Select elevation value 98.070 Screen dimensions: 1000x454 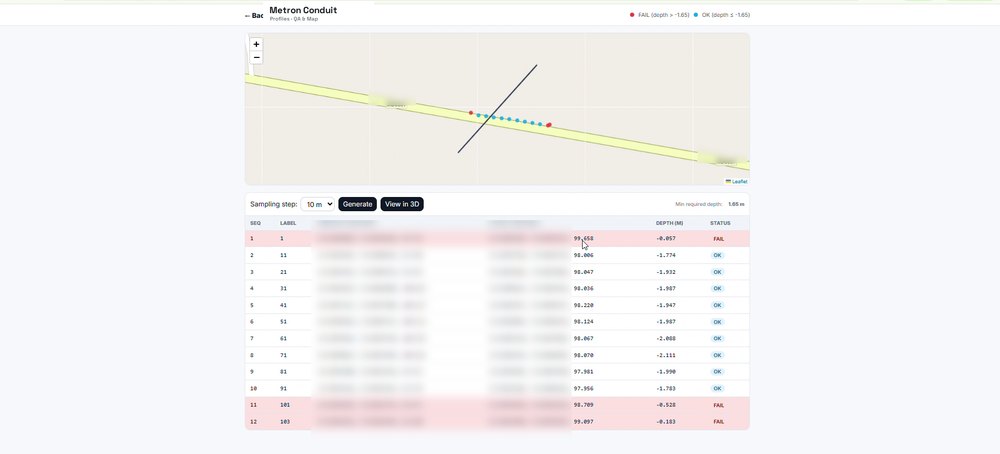click(x=584, y=355)
